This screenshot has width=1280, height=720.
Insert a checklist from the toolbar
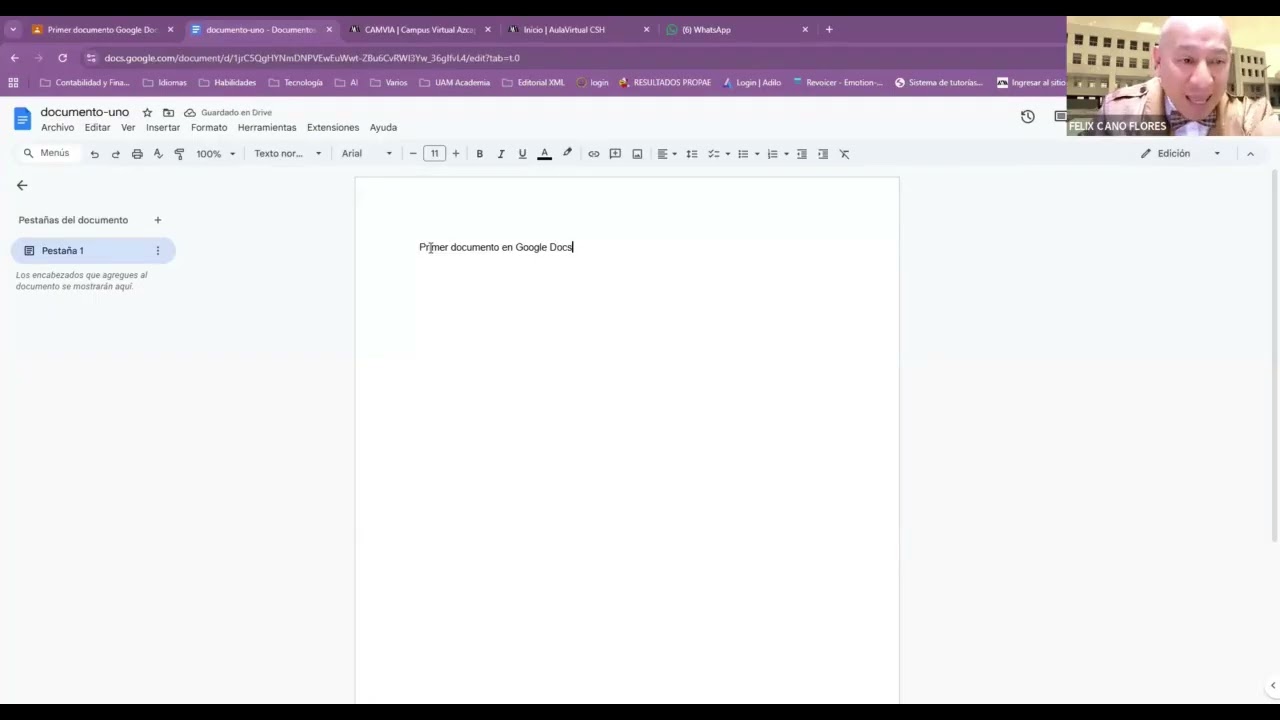pos(714,154)
